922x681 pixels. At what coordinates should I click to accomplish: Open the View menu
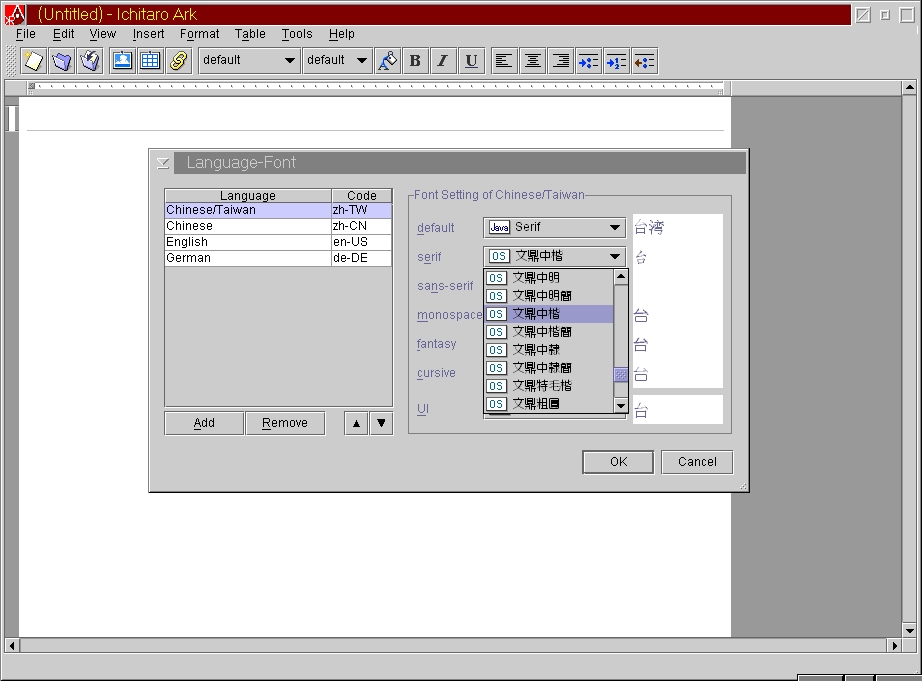(x=102, y=34)
